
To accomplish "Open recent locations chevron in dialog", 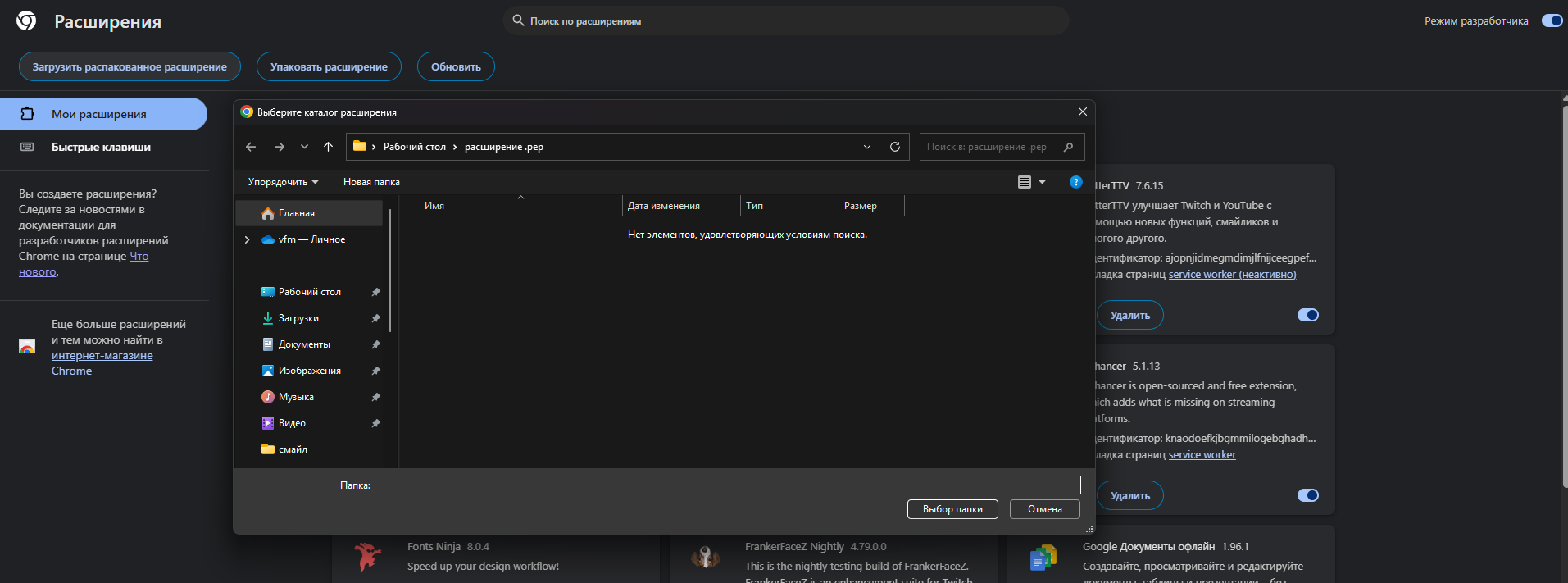I will tap(304, 147).
